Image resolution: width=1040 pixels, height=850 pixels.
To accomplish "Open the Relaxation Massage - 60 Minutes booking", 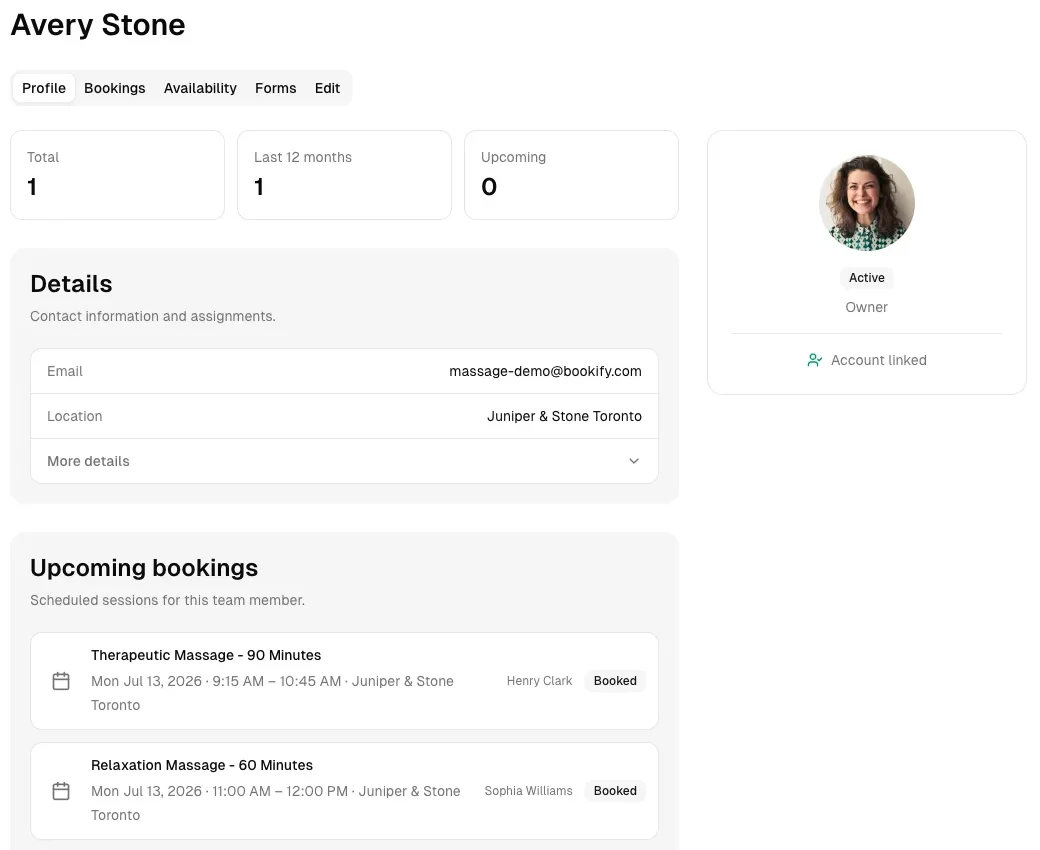I will (344, 791).
